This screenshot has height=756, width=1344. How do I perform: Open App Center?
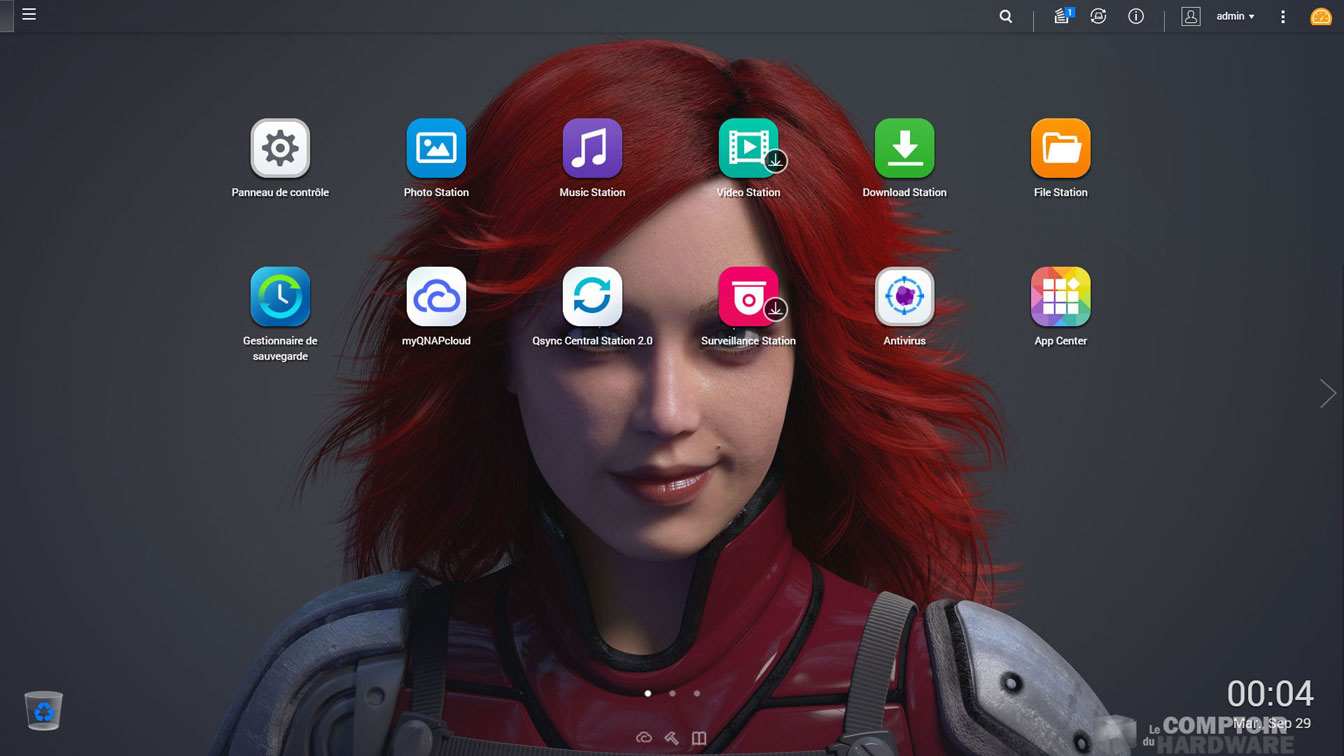[x=1060, y=297]
